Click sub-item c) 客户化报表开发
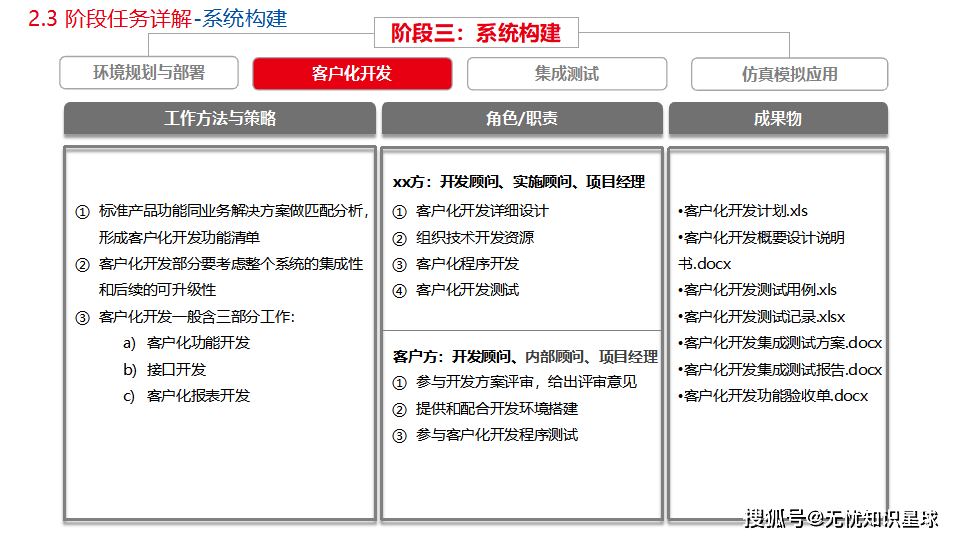This screenshot has height=540, width=960. (x=187, y=396)
